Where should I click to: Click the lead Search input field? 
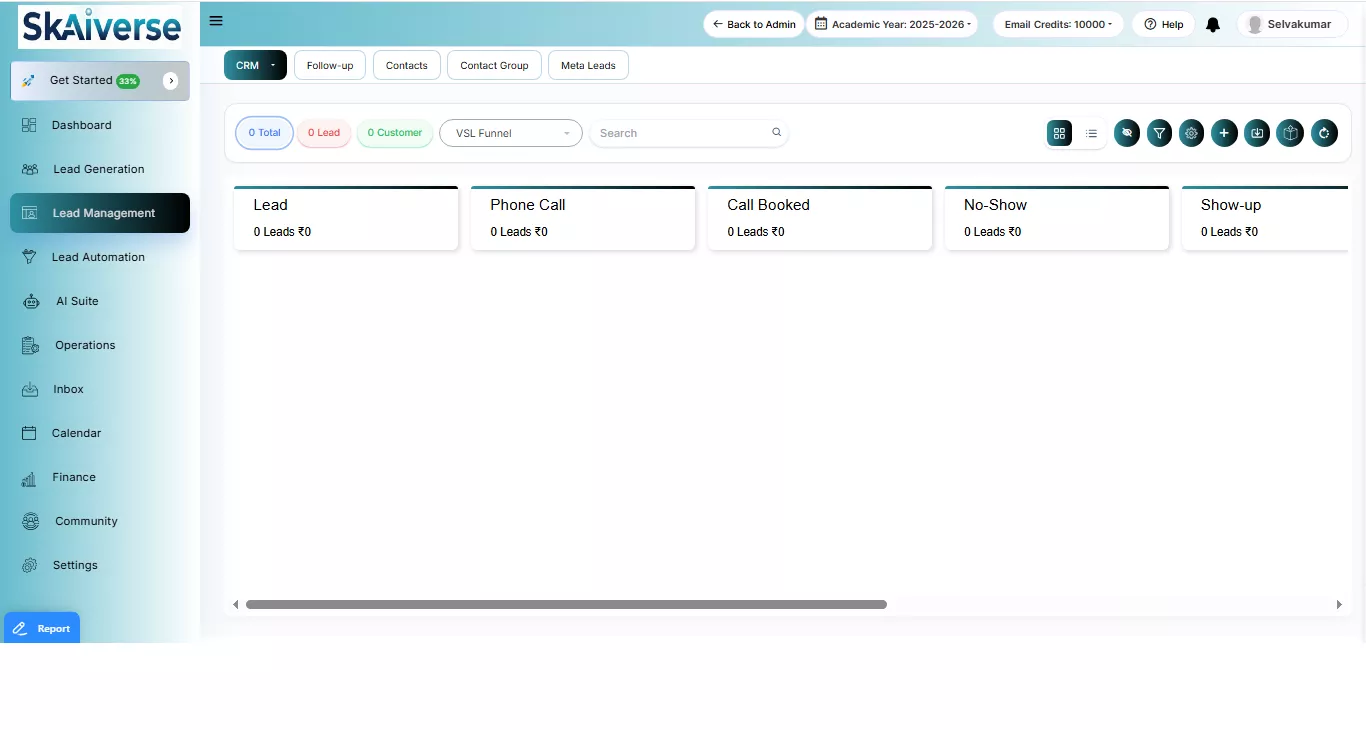(682, 133)
